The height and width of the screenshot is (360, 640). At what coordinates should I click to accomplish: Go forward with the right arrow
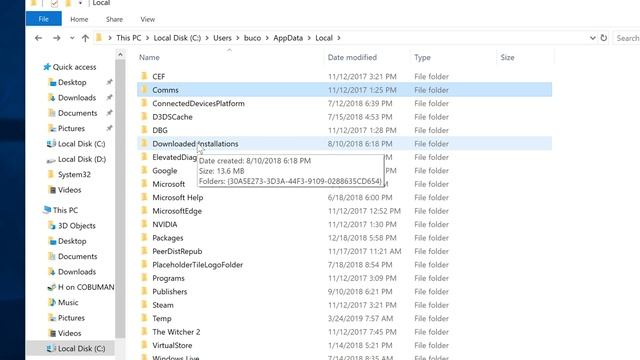point(56,38)
